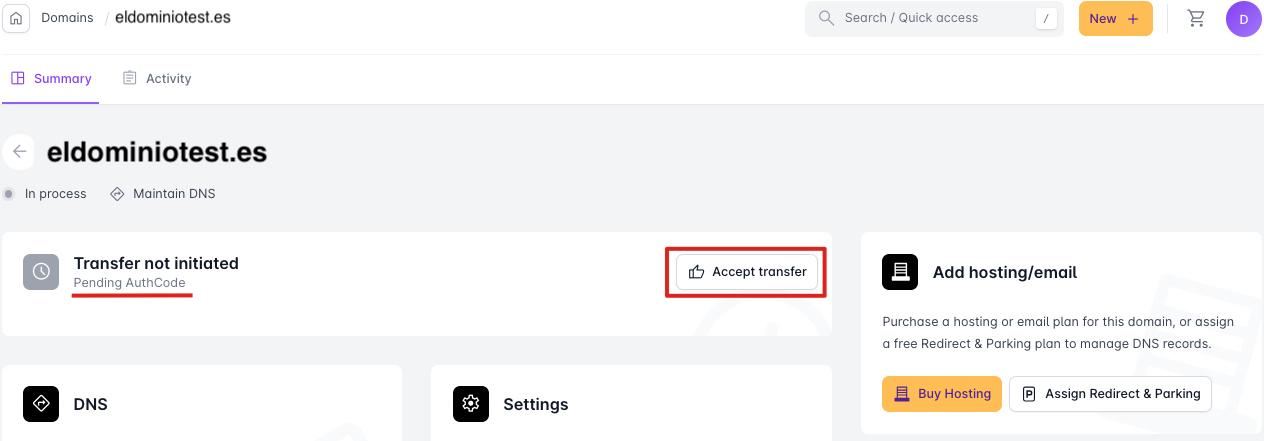This screenshot has width=1264, height=441.
Task: Switch to the Summary tab
Action: point(51,78)
